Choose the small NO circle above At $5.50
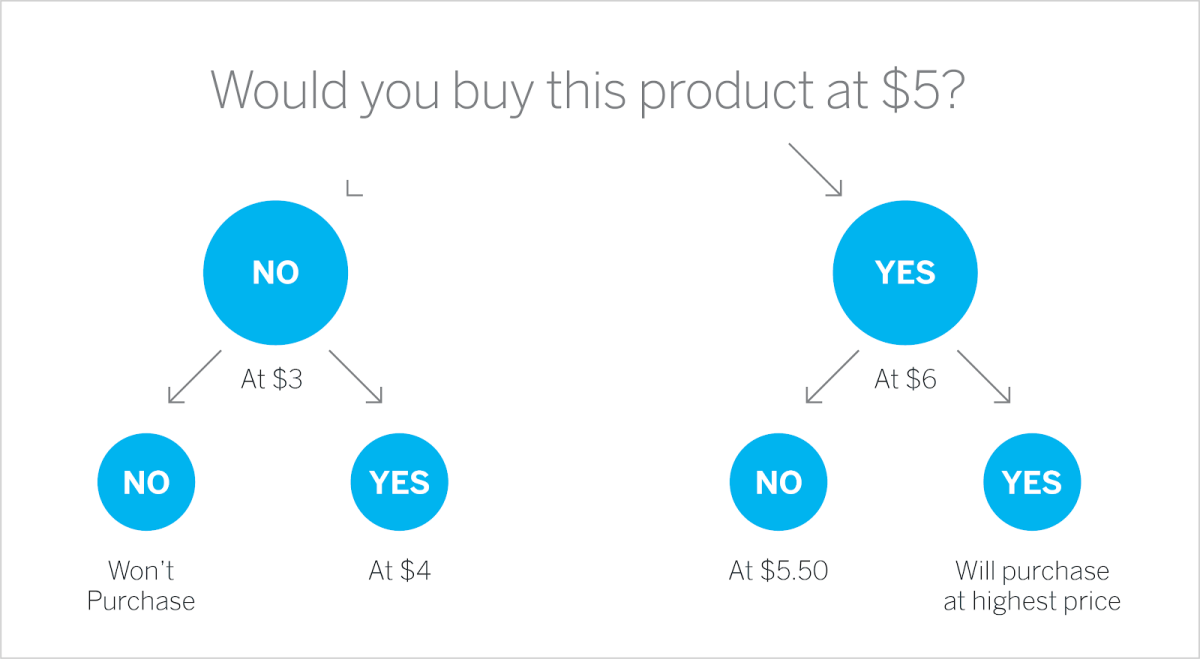Screen dimensions: 1200x659 coord(778,483)
